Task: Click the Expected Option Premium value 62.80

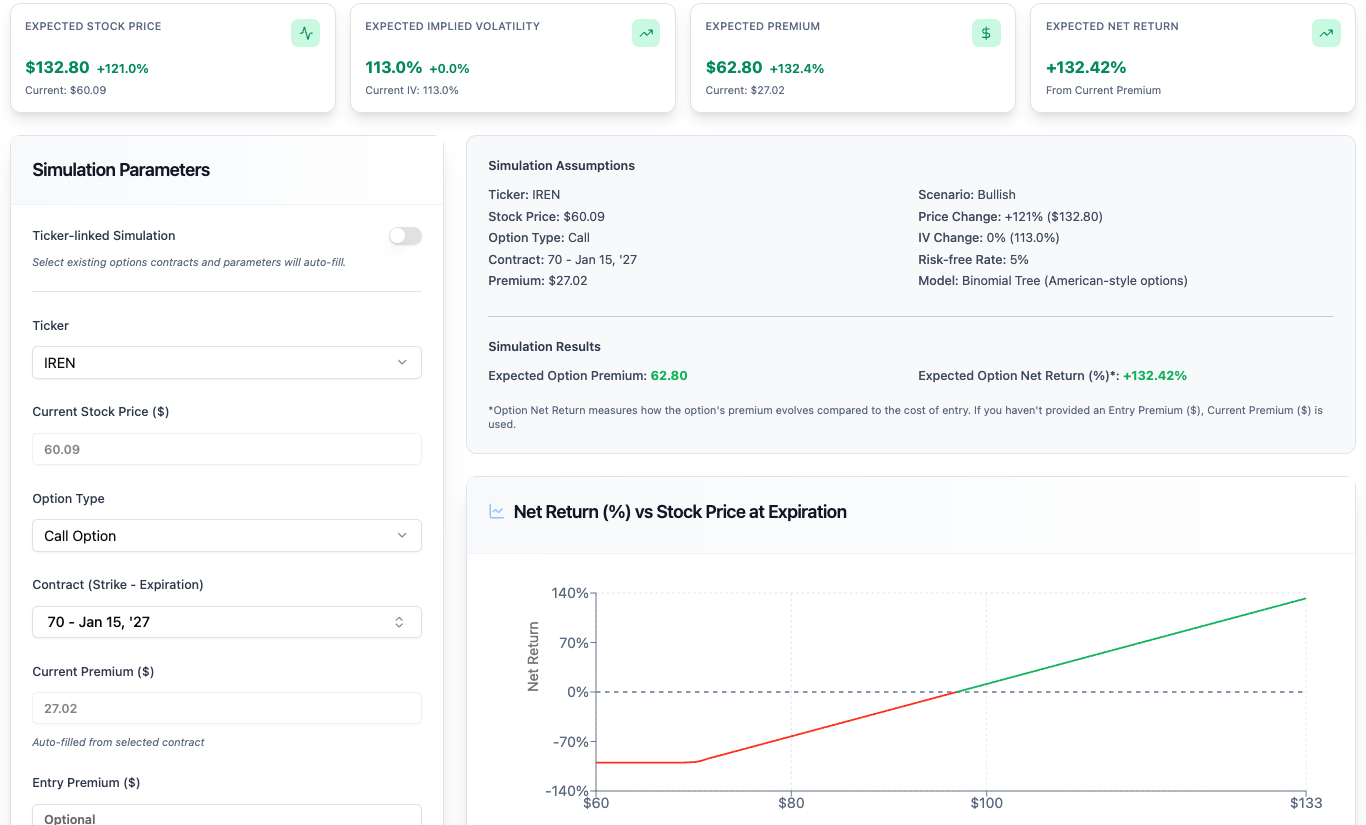Action: pos(669,376)
